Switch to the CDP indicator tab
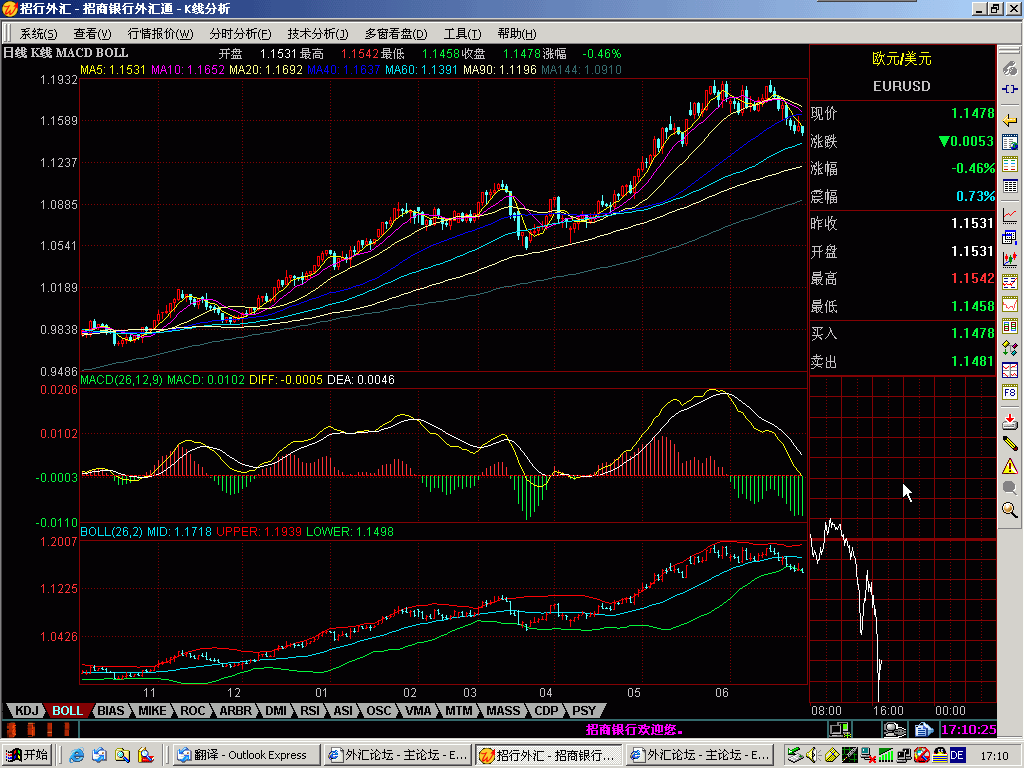 point(546,711)
